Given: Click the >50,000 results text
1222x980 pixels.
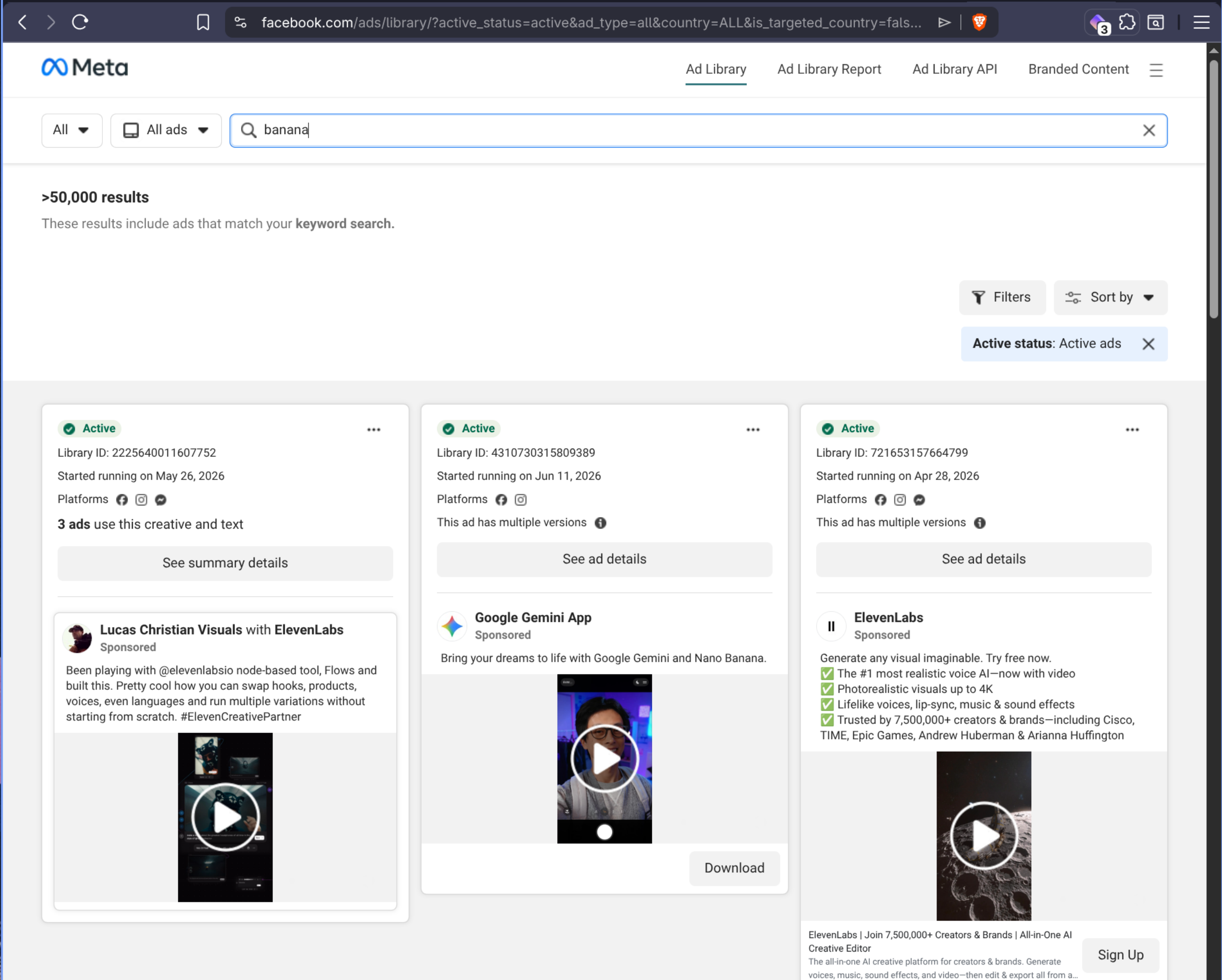Looking at the screenshot, I should point(95,197).
